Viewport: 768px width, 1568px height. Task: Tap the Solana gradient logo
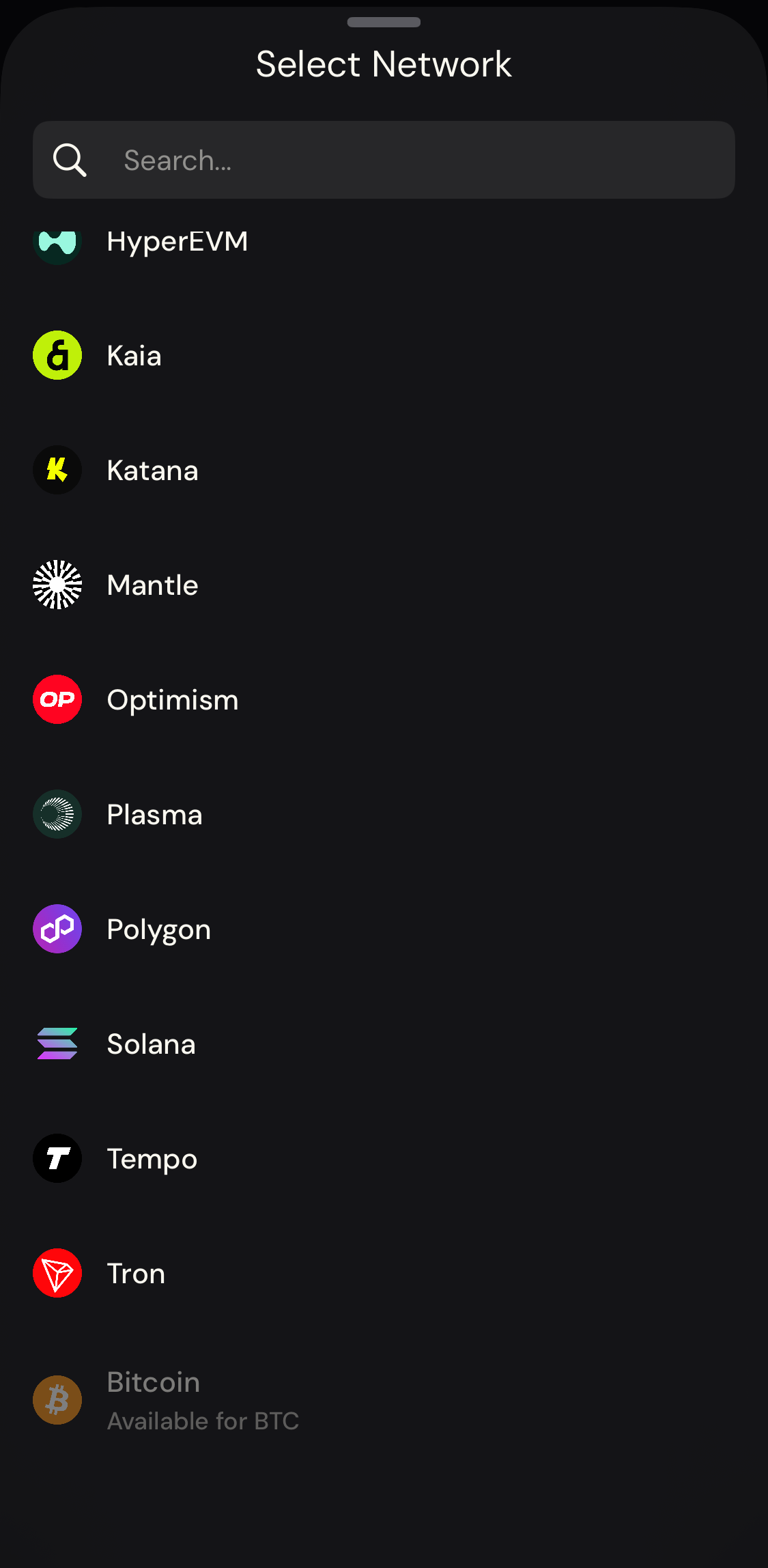click(x=57, y=1044)
